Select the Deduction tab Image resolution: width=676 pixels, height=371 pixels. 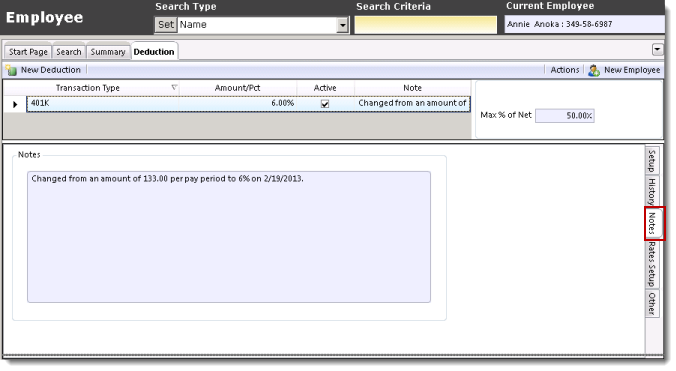[154, 52]
